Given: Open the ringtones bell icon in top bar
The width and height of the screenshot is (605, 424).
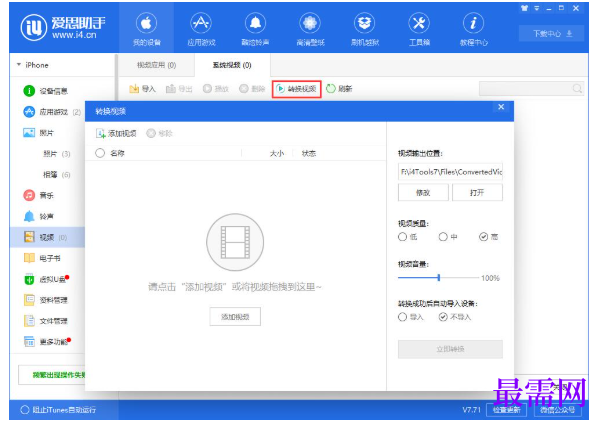Looking at the screenshot, I should pyautogui.click(x=255, y=23).
